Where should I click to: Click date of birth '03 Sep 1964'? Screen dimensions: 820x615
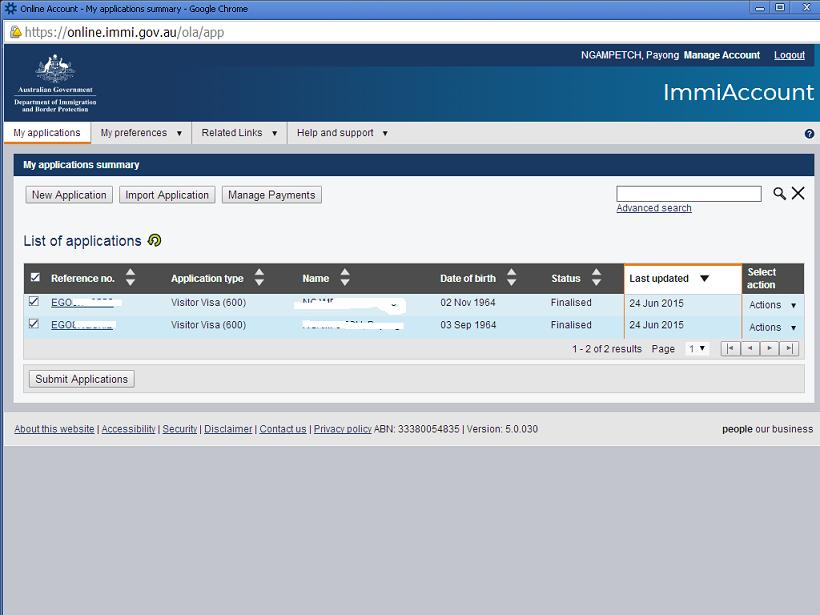point(468,325)
